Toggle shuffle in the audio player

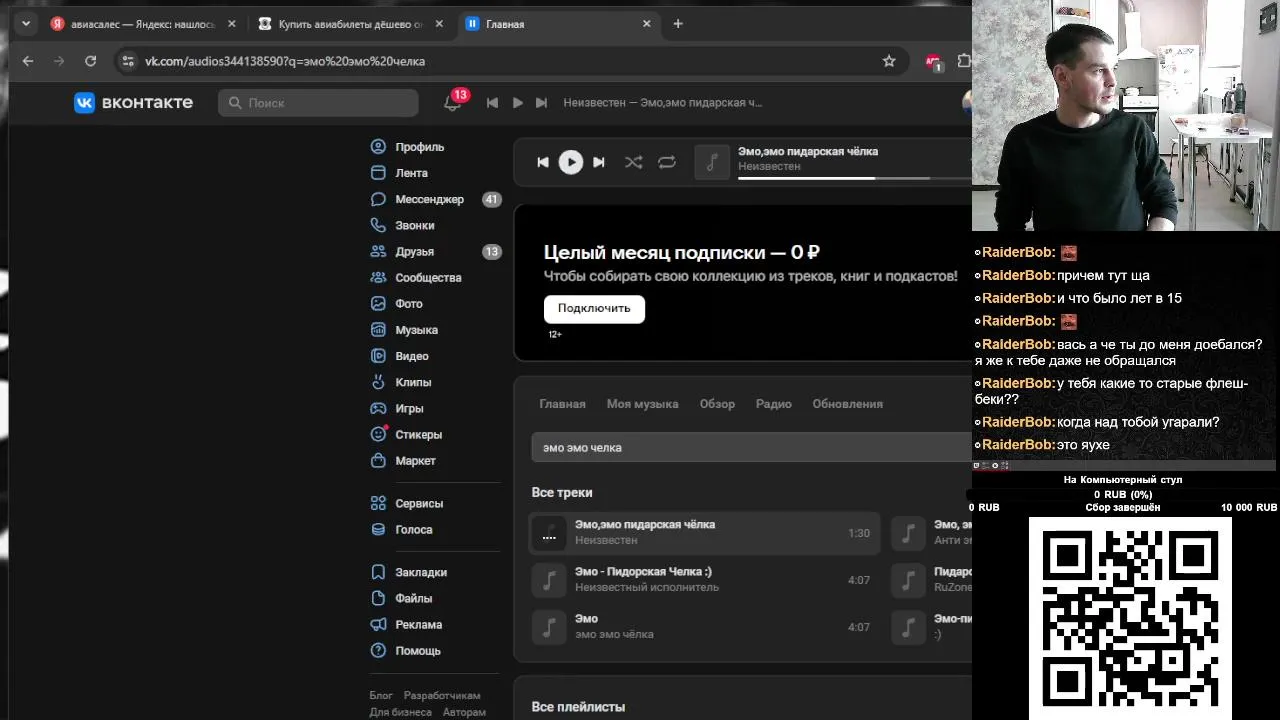point(633,162)
